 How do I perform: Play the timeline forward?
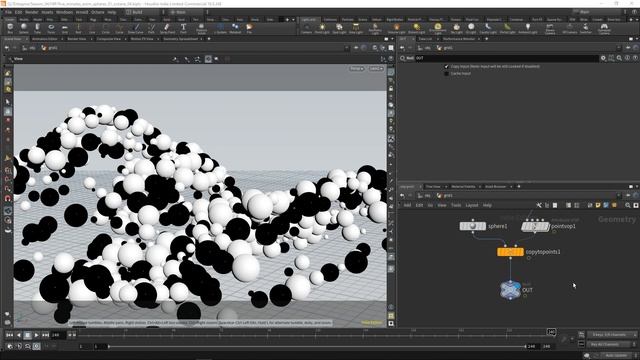[36, 335]
